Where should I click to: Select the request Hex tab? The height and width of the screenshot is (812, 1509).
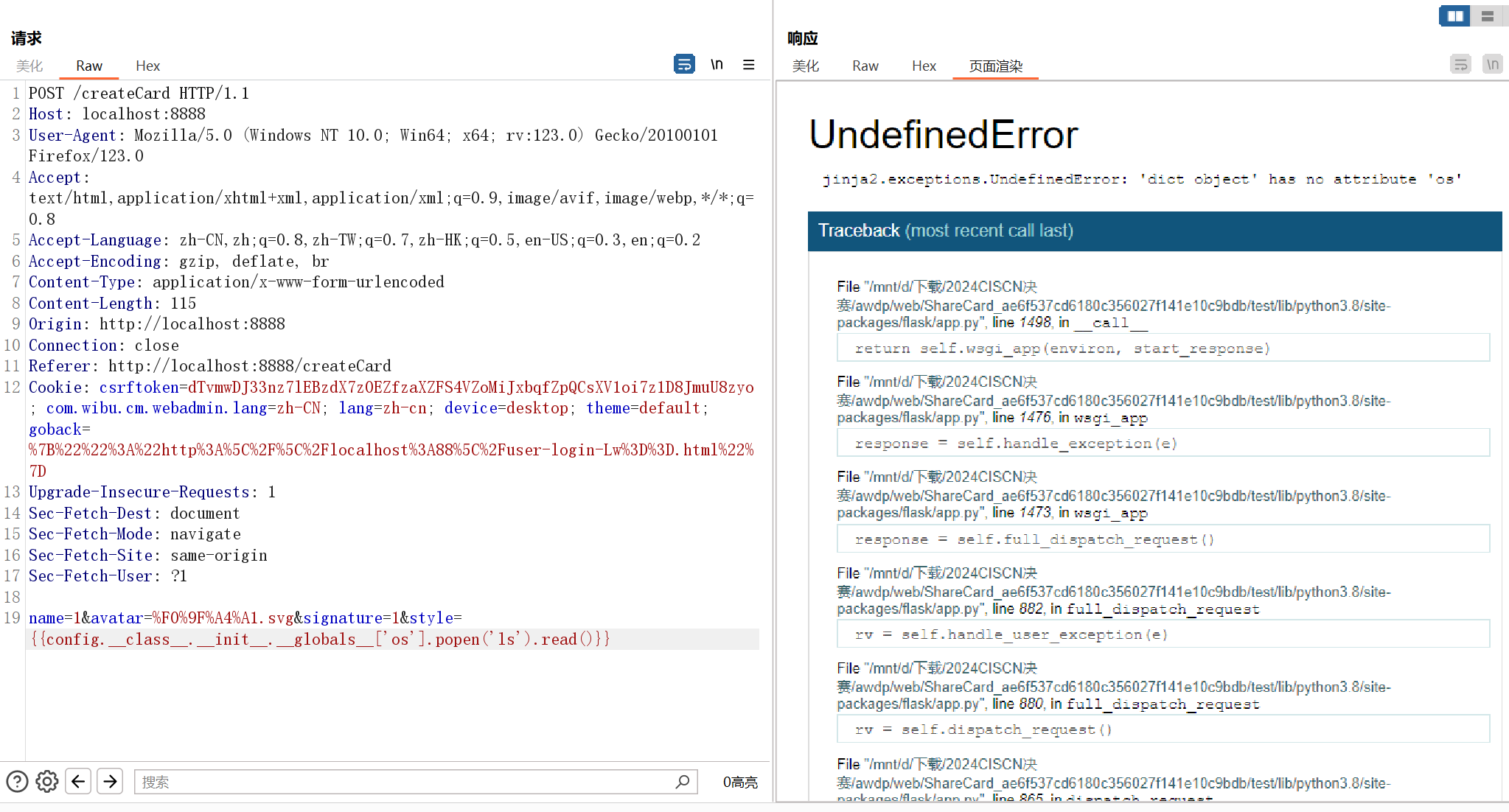click(x=148, y=66)
